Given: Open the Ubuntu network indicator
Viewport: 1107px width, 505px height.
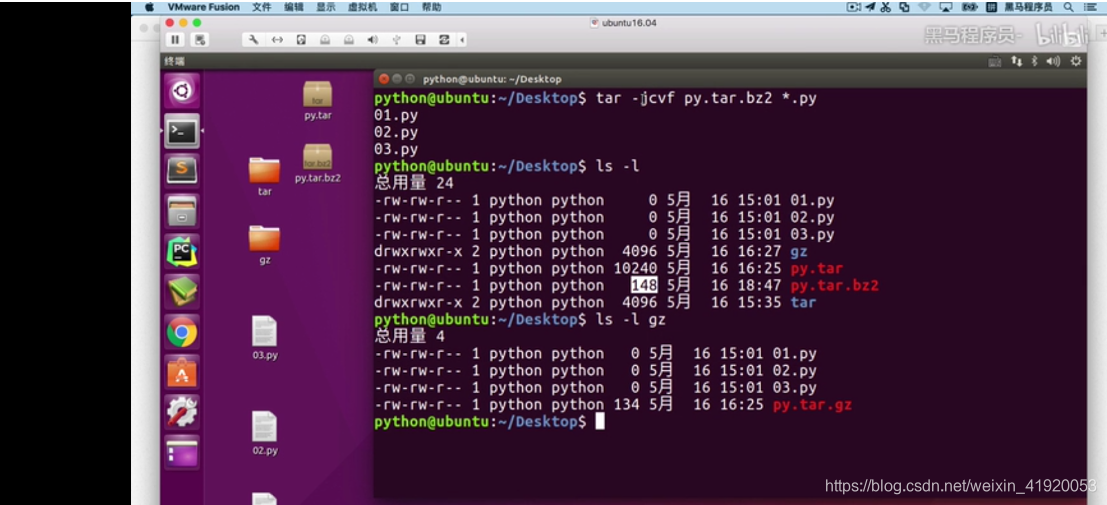Looking at the screenshot, I should 1017,61.
